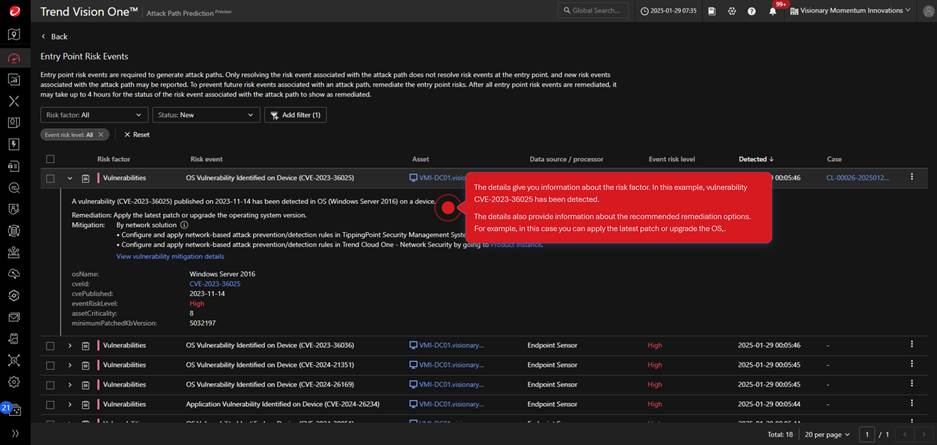Image resolution: width=937 pixels, height=445 pixels.
Task: Open the Administration gear icon in sidebar
Action: point(14,382)
